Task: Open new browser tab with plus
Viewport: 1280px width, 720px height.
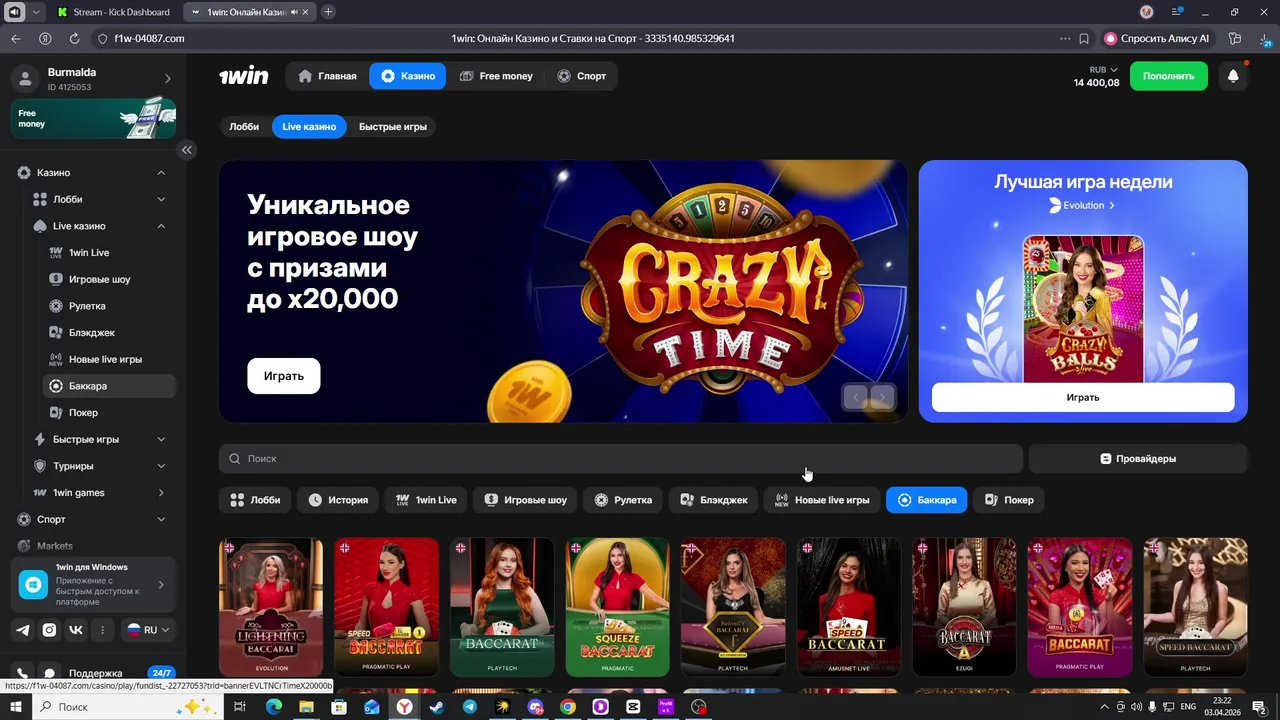Action: pyautogui.click(x=328, y=12)
